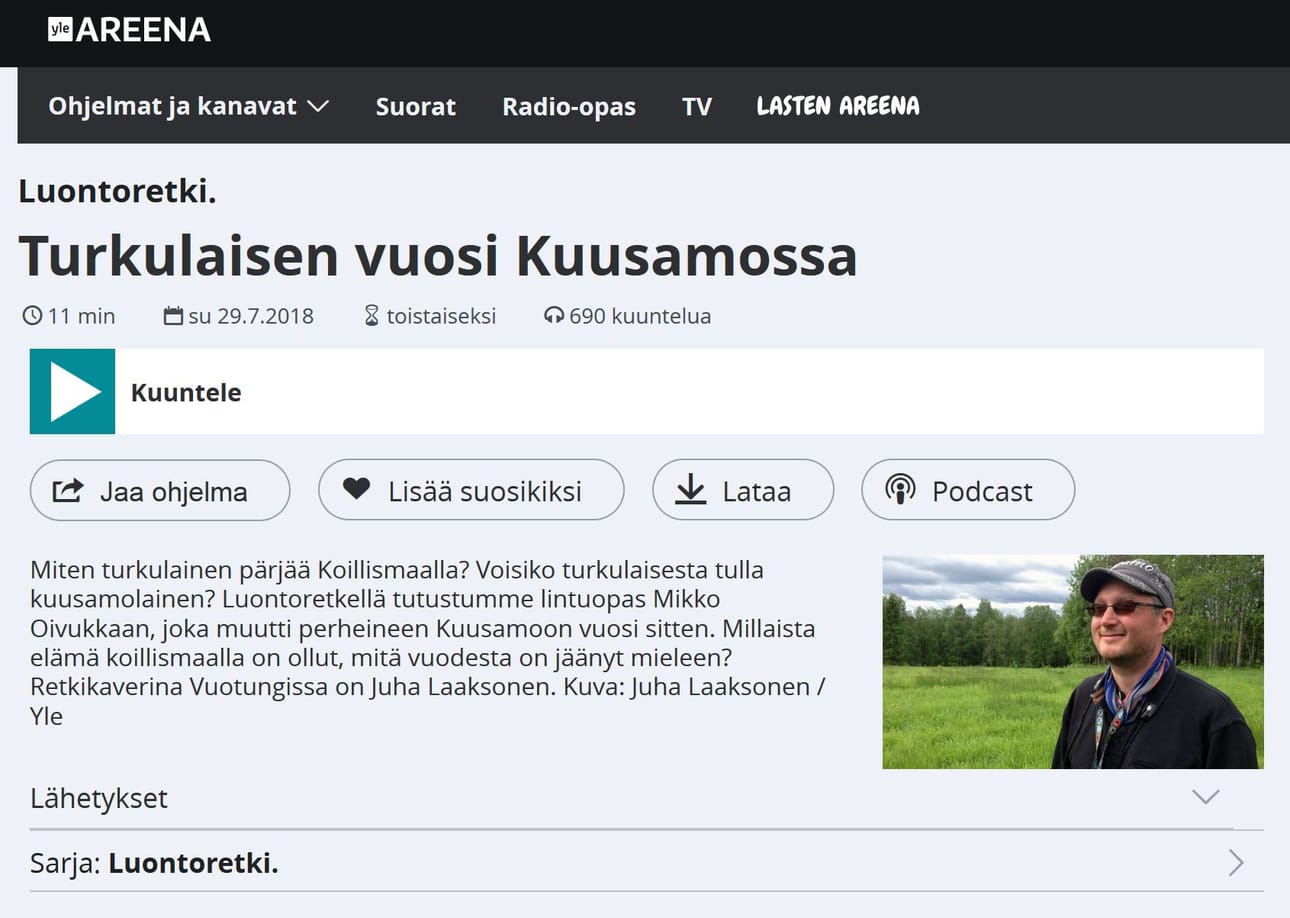The width and height of the screenshot is (1290, 918).
Task: Click the clock icon beside 11 min
Action: pyautogui.click(x=32, y=316)
